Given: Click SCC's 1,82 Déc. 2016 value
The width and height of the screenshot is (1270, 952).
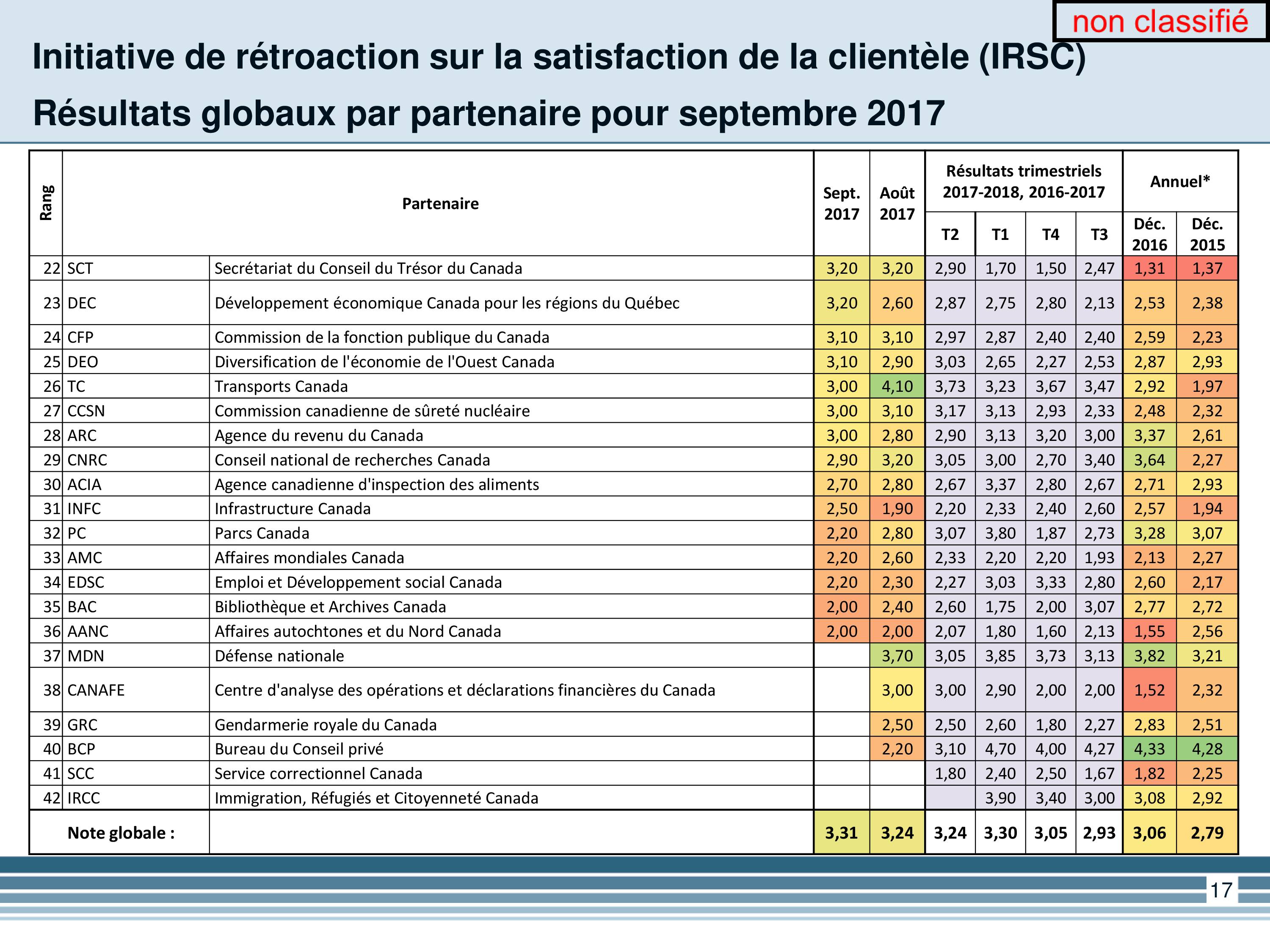Looking at the screenshot, I should 1149,774.
